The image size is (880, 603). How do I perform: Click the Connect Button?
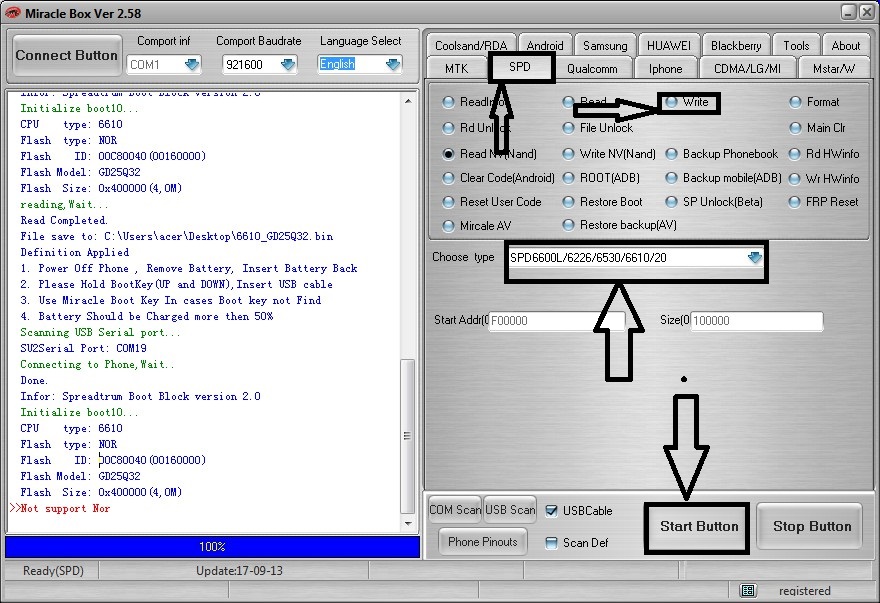pos(66,56)
